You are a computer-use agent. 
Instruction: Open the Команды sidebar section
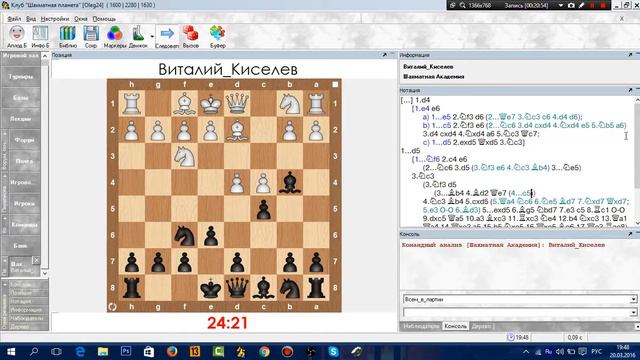click(24, 224)
